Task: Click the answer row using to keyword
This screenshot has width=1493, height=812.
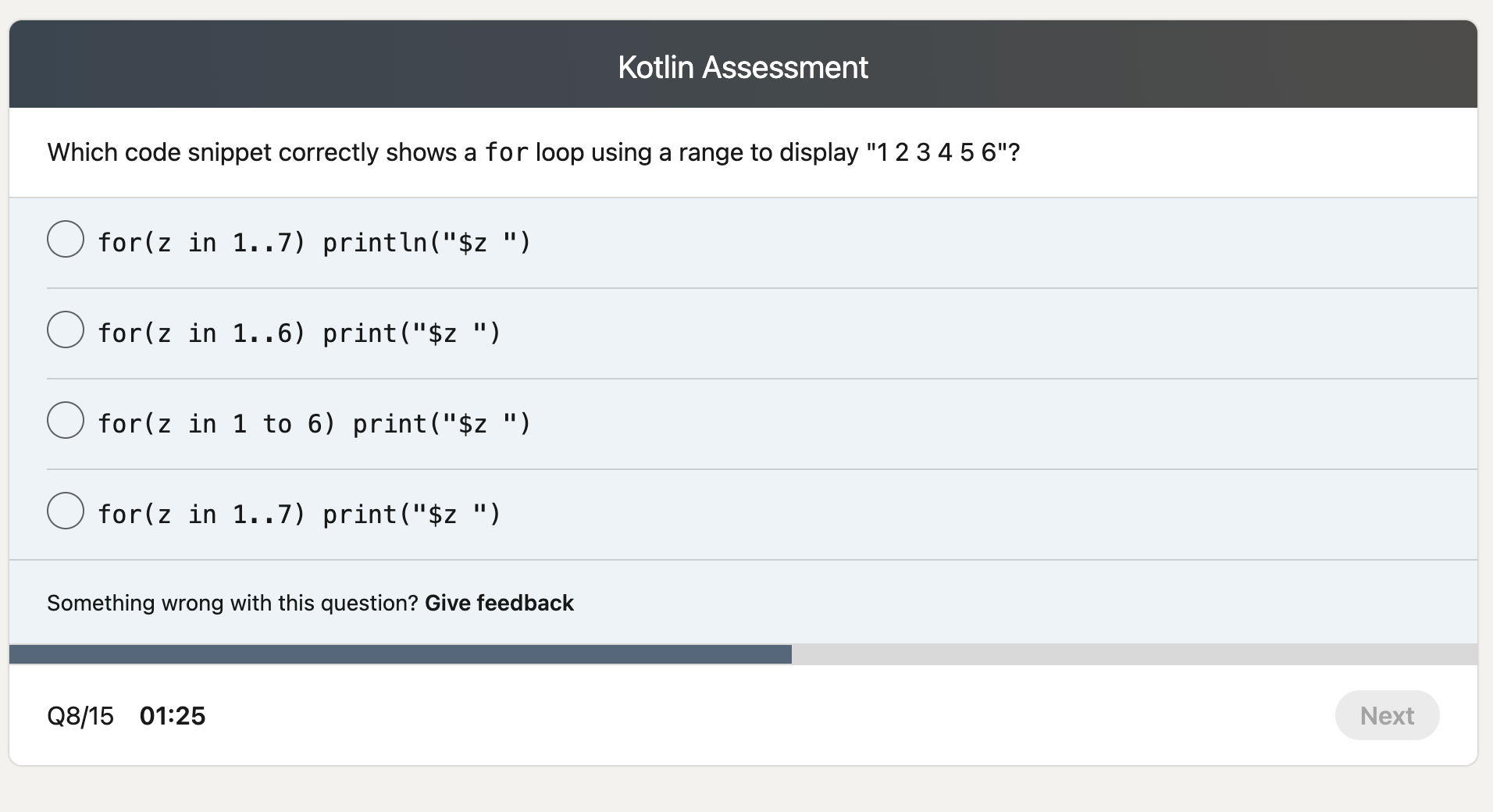Action: [x=312, y=423]
